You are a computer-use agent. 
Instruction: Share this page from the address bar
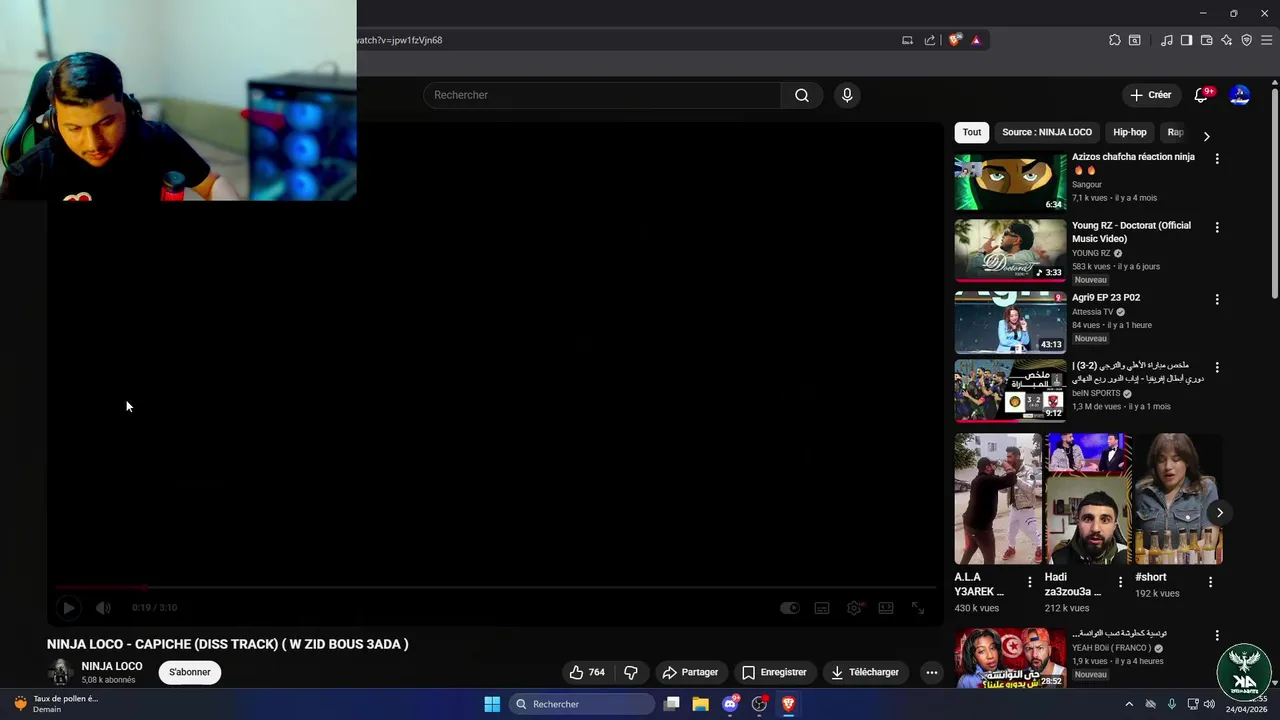click(930, 40)
